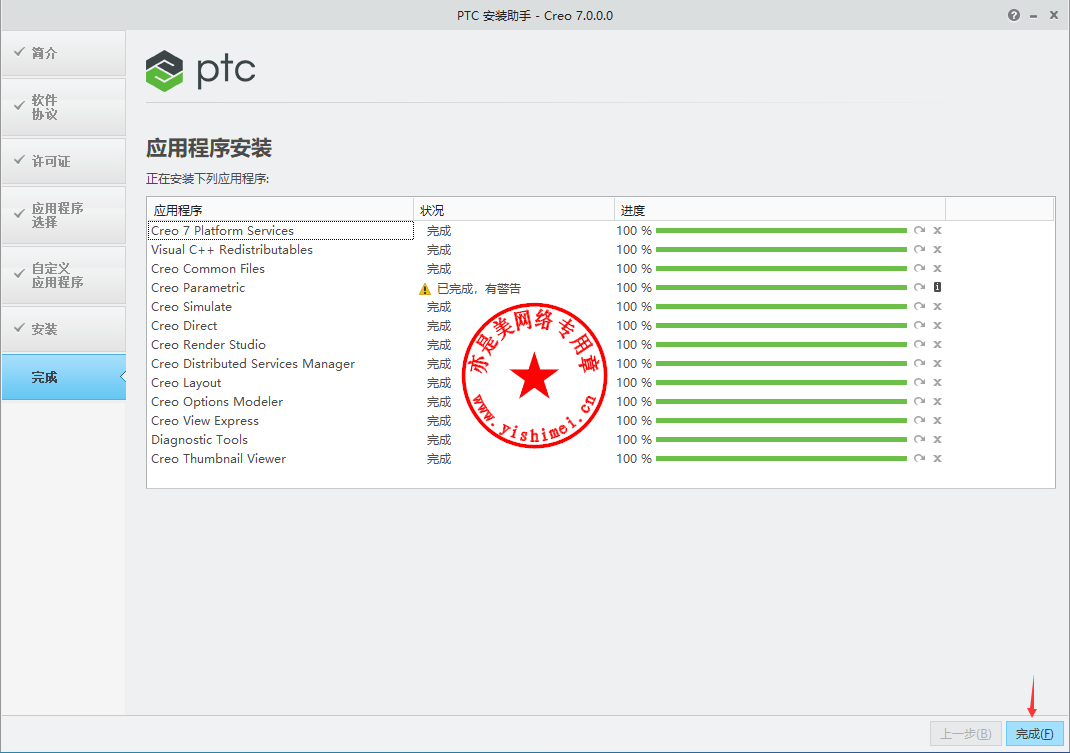Select the 完成 step in the sidebar

[x=63, y=377]
